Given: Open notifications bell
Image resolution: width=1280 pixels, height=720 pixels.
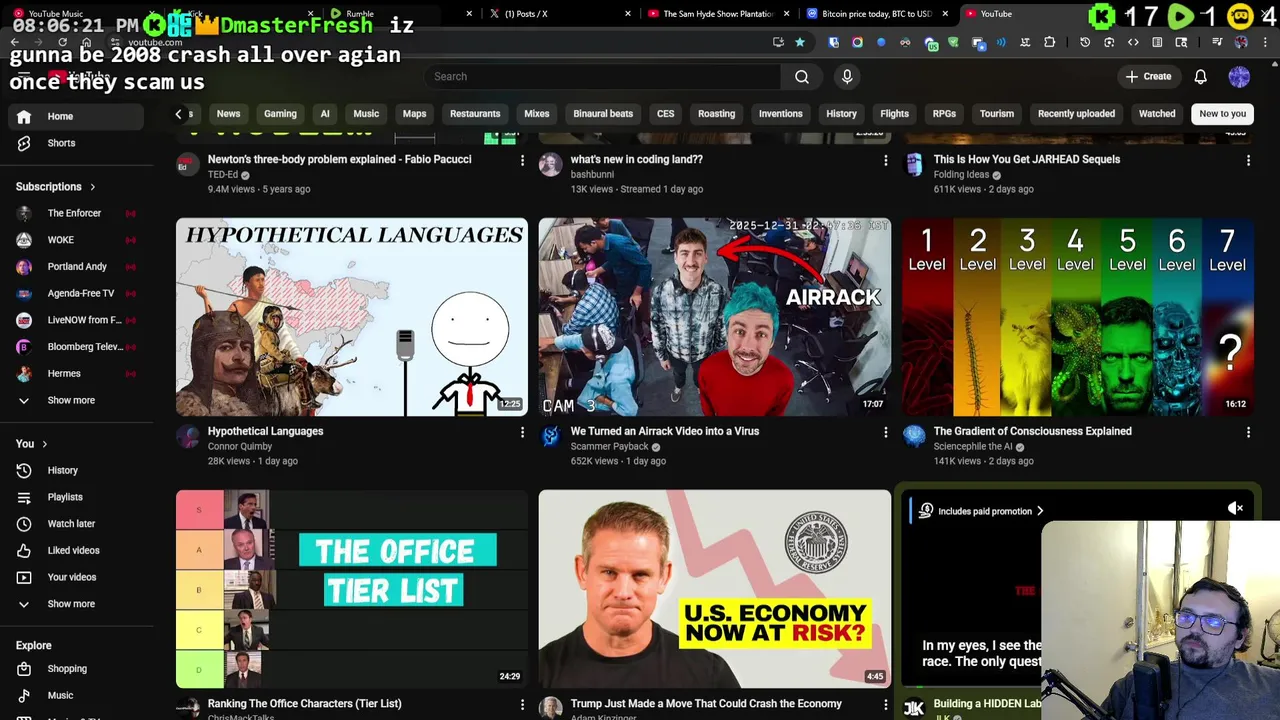Looking at the screenshot, I should point(1200,76).
